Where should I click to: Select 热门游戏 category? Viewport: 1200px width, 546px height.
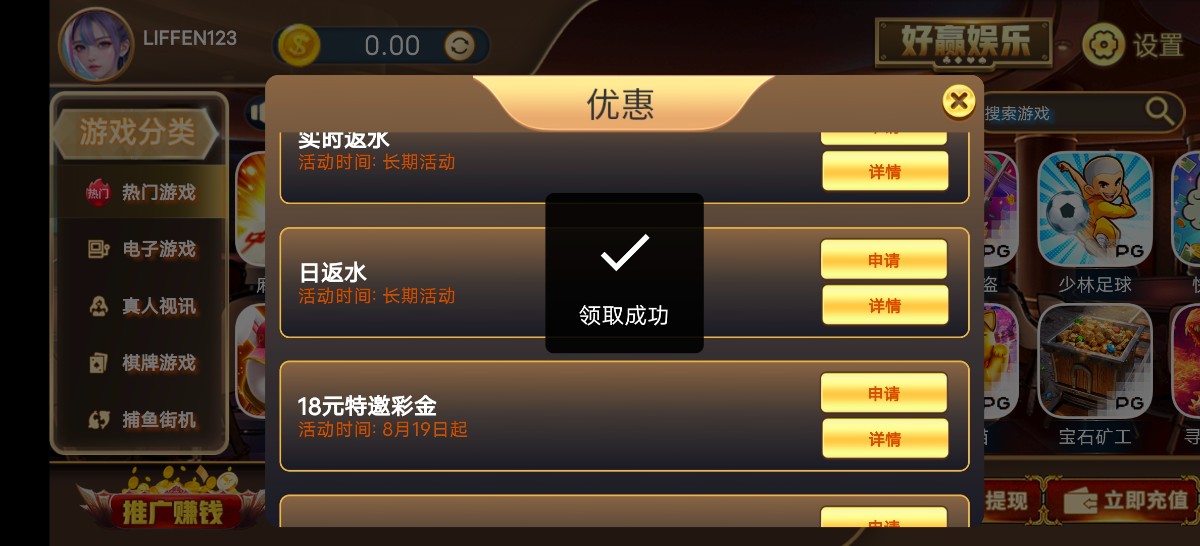(141, 192)
